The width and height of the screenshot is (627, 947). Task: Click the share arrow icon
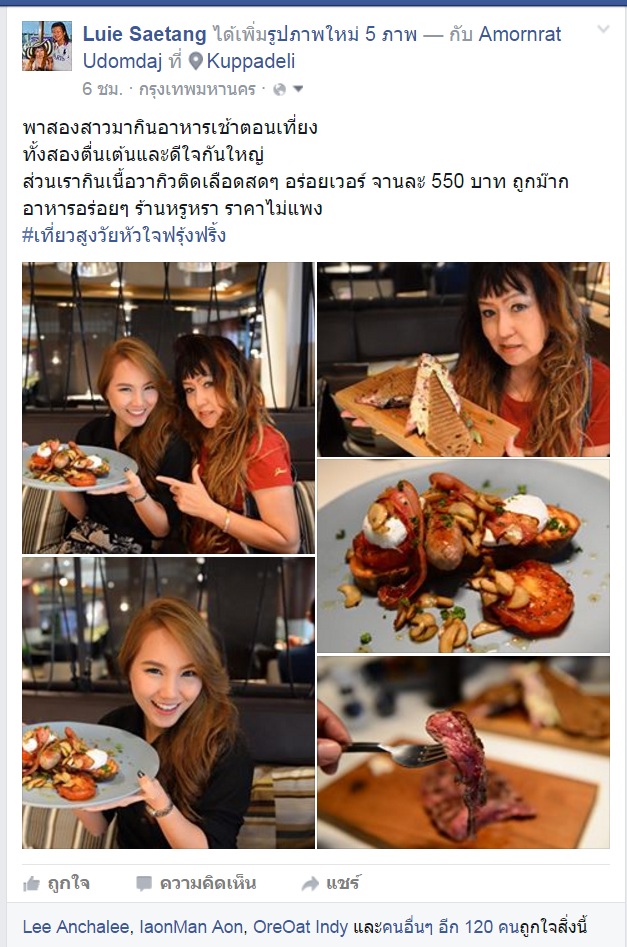[310, 884]
